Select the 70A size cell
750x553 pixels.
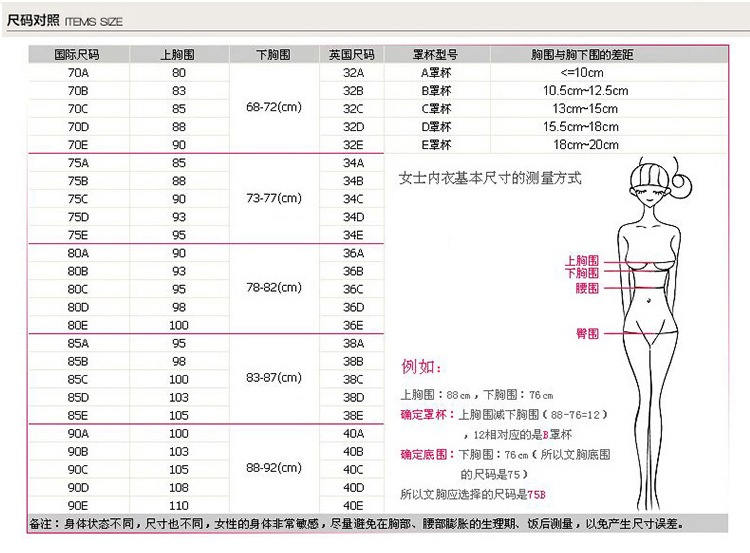pyautogui.click(x=77, y=73)
